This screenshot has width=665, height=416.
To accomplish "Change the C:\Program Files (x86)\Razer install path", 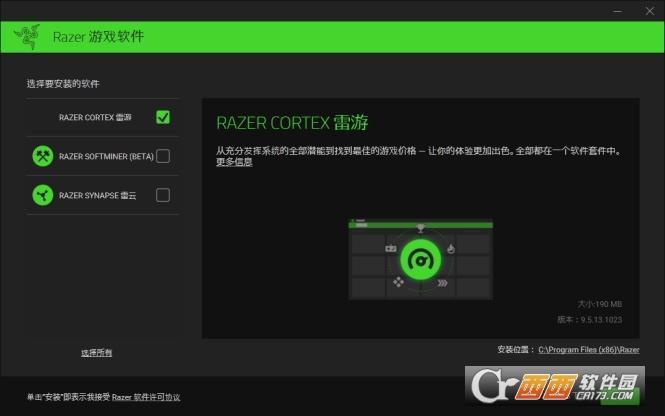I will [x=589, y=350].
